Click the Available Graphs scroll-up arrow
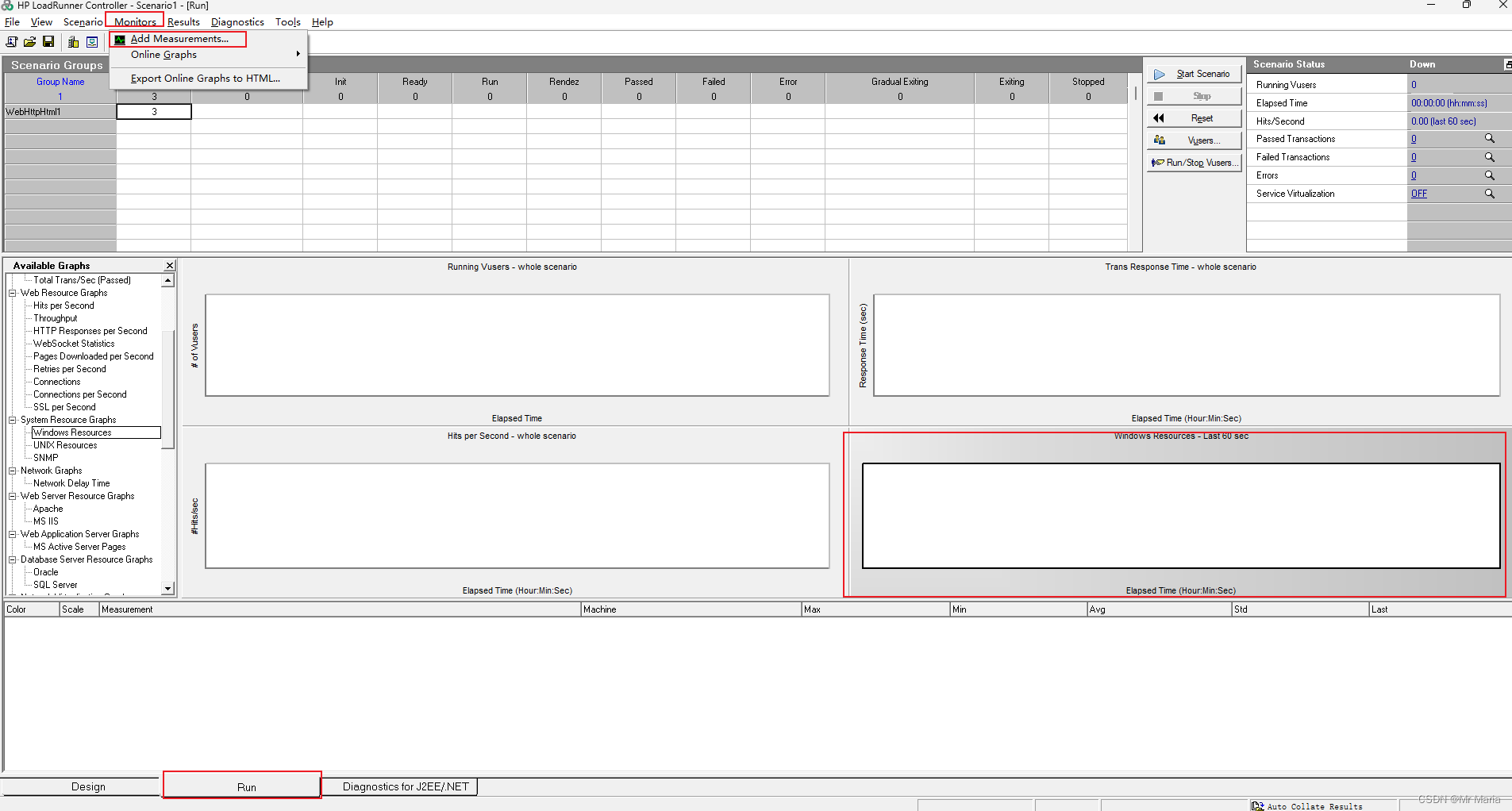1512x811 pixels. [x=167, y=280]
